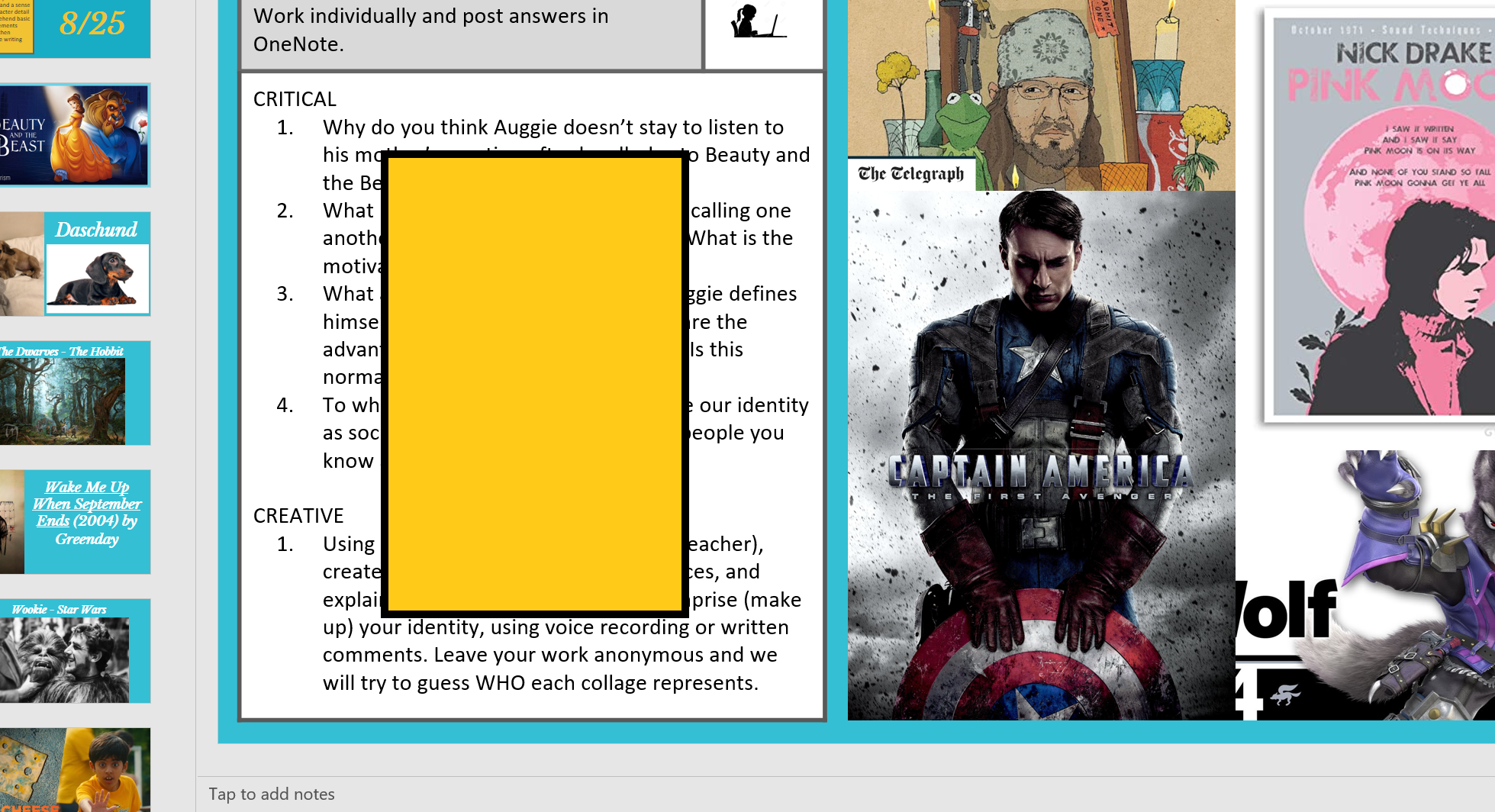Click the yellow rectangle covering the questions
The height and width of the screenshot is (812, 1495).
[x=533, y=382]
